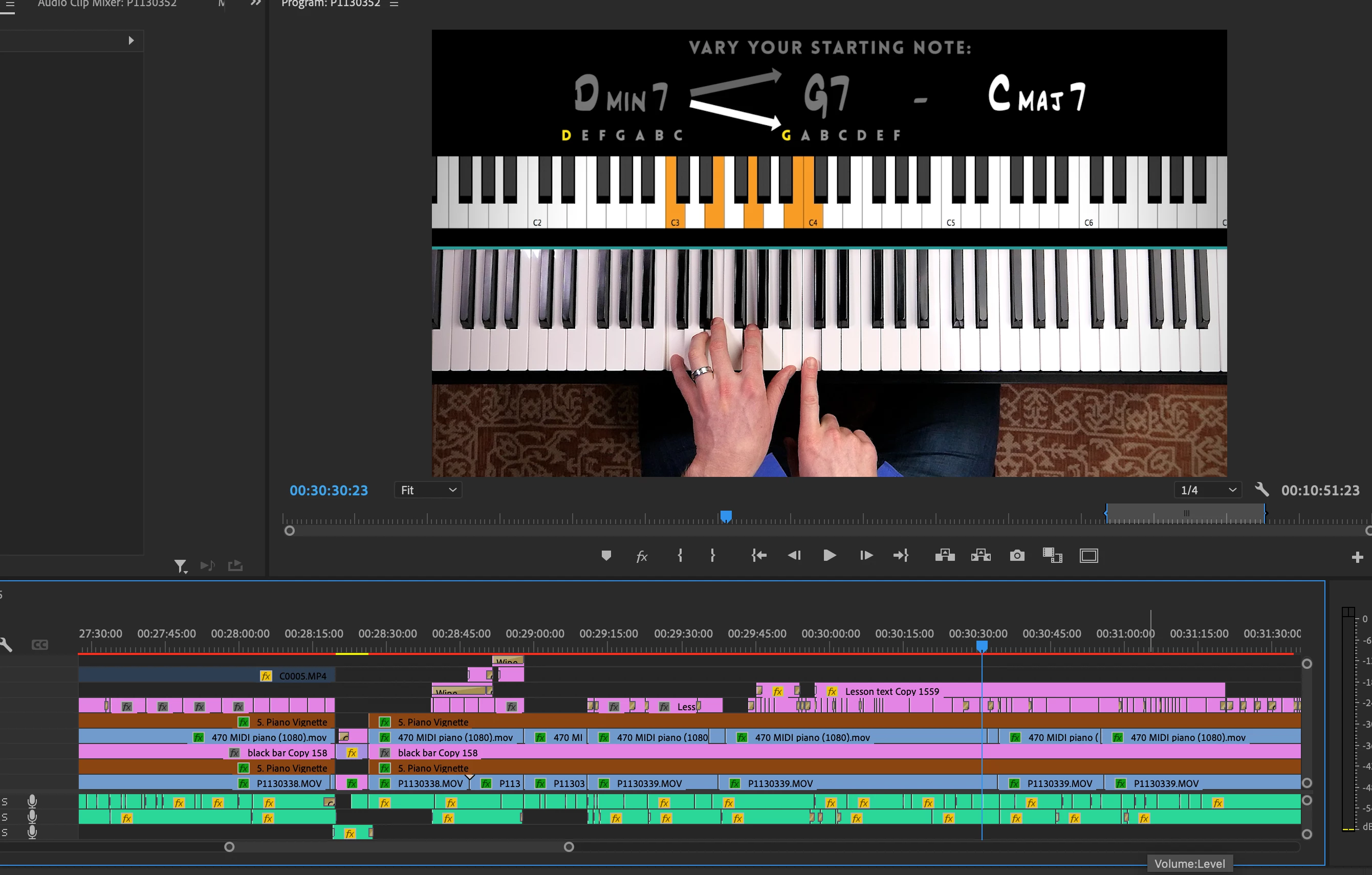This screenshot has height=875, width=1372.
Task: Switch to the Audio Clip Mixer tab
Action: 107,4
